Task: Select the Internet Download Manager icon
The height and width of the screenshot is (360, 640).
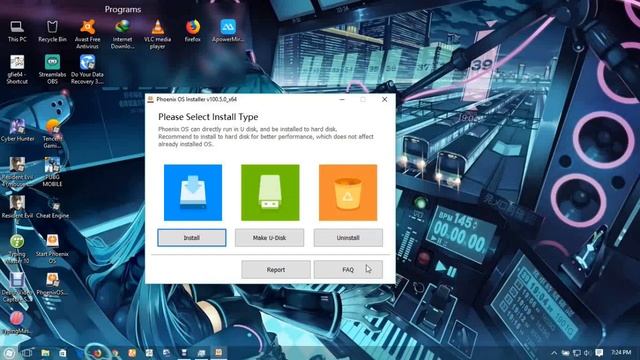Action: (x=122, y=34)
